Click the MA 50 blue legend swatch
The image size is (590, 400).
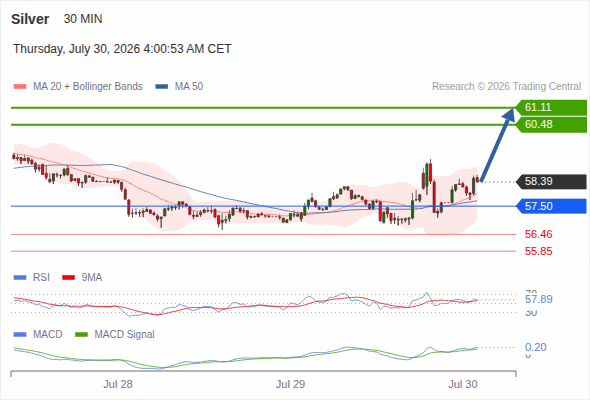tap(162, 87)
